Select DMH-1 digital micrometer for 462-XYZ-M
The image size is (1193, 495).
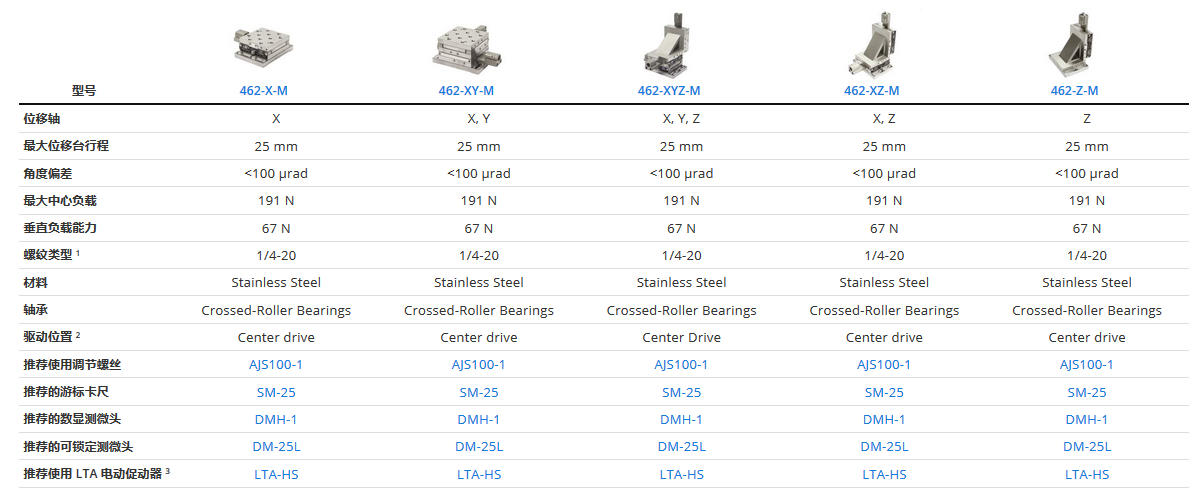tap(681, 420)
